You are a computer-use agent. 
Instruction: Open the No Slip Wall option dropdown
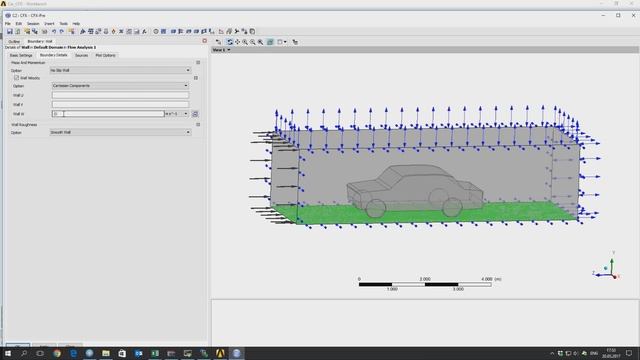pyautogui.click(x=120, y=70)
